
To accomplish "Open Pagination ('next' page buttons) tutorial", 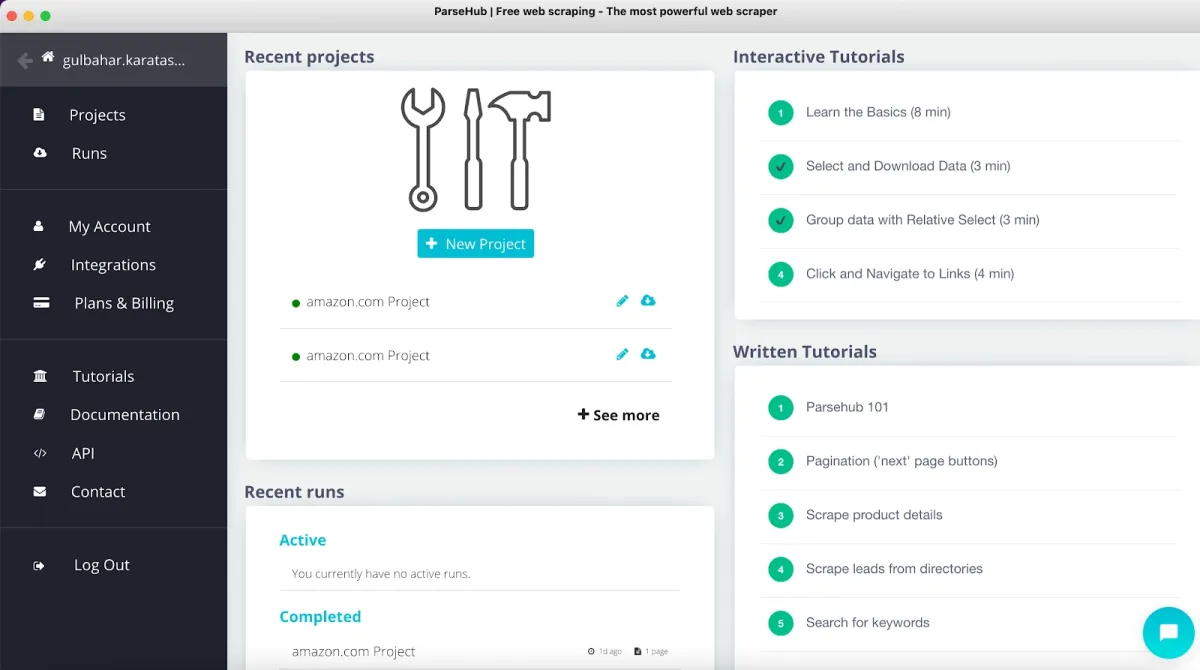I will 902,461.
